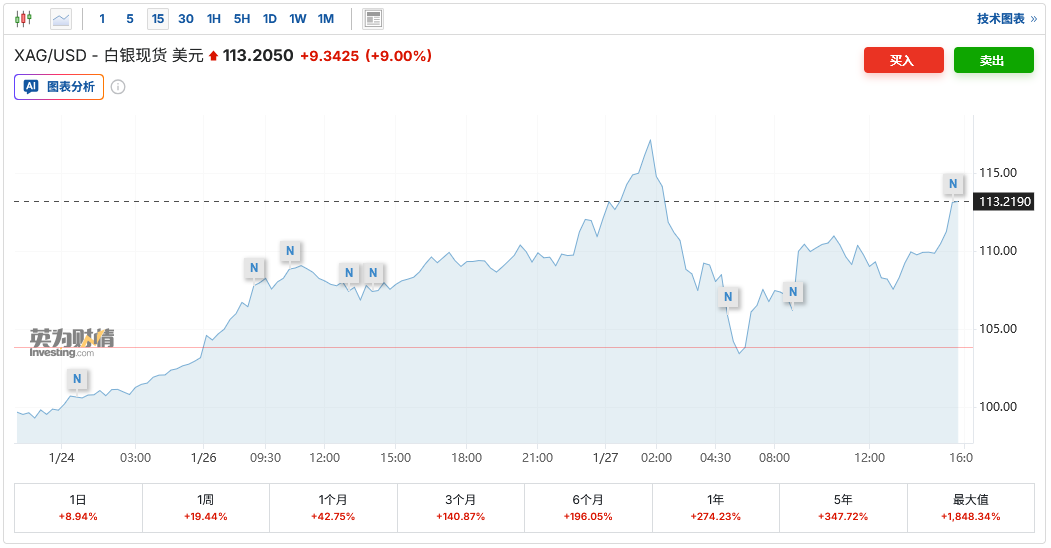Screen dimensions: 1051x548
Task: Switch to the 1H interval
Action: (214, 18)
